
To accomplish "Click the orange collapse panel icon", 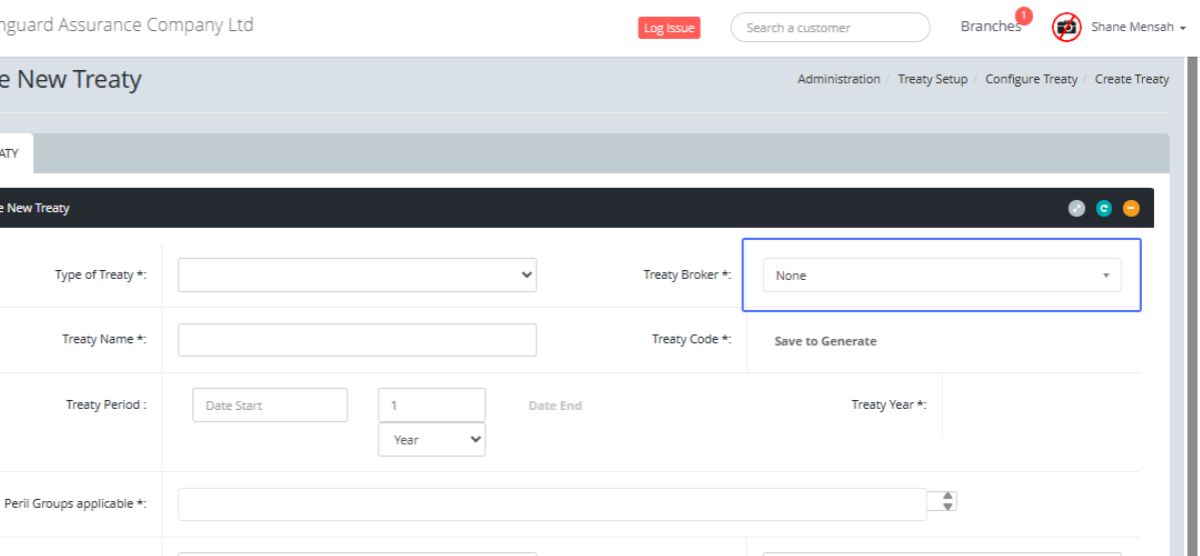I will point(1131,208).
